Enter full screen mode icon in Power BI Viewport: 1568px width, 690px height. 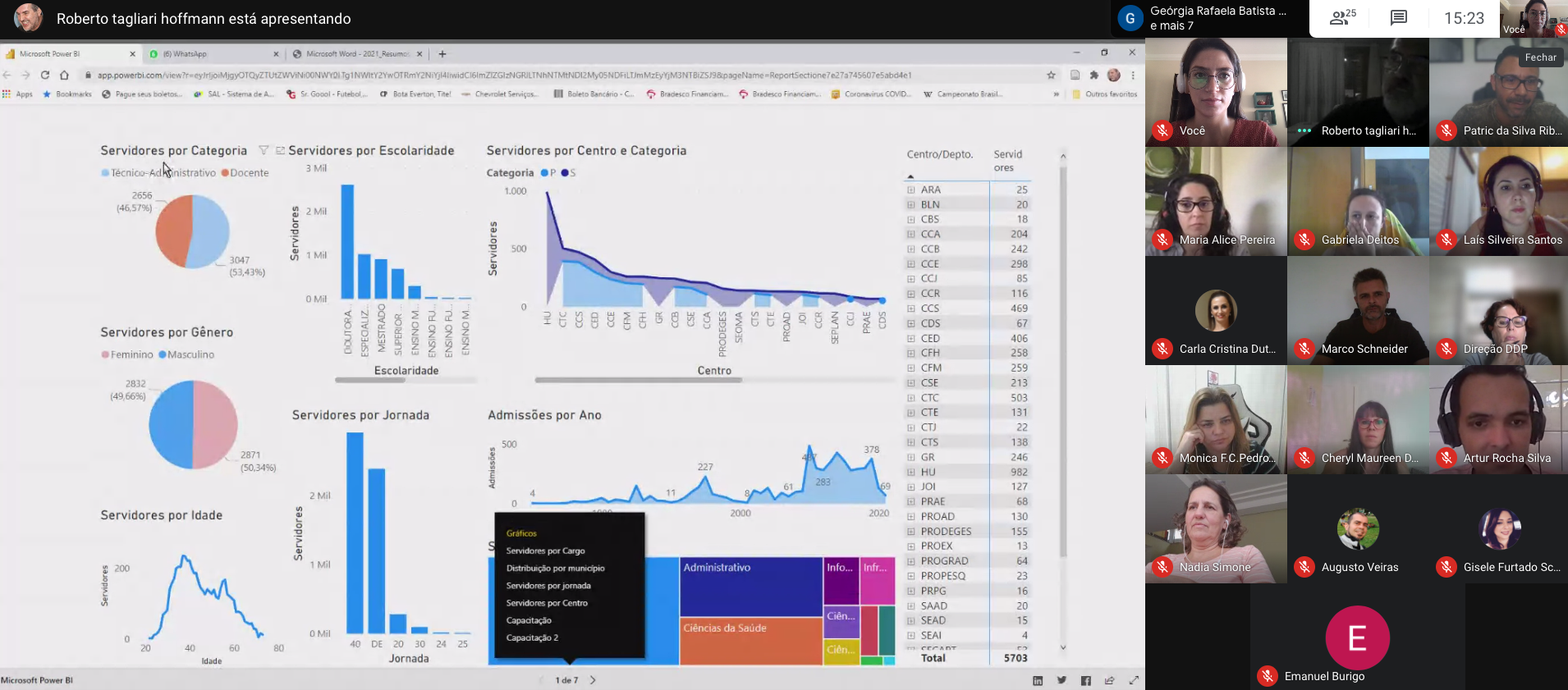coord(1134,680)
